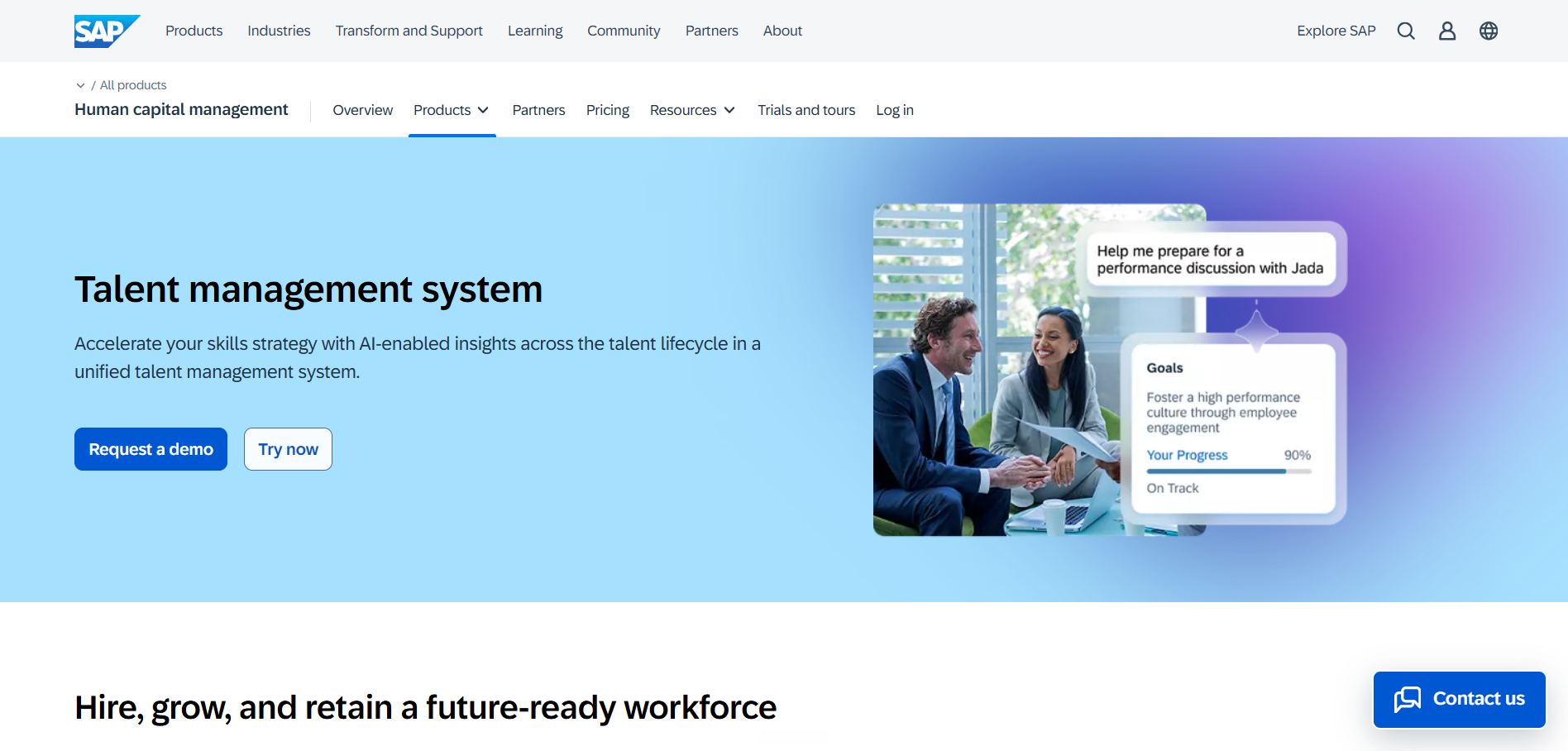Expand the Resources dropdown chevron

click(x=729, y=110)
